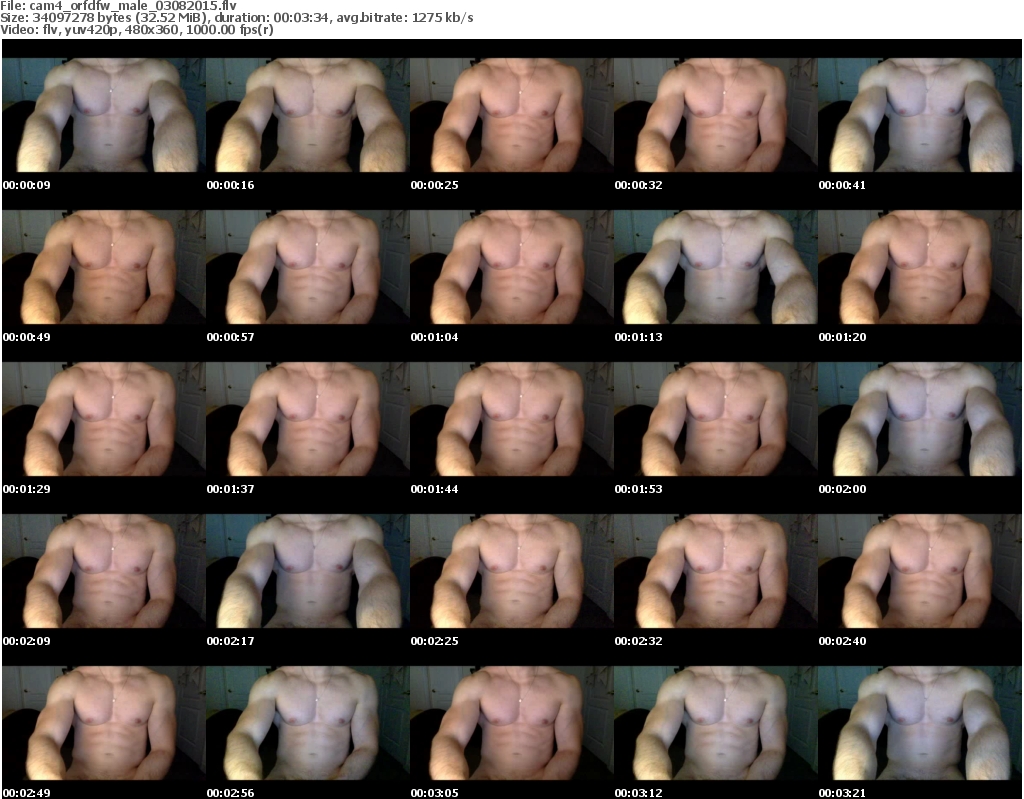Click the 00:02:49 timestamp label

(x=27, y=792)
